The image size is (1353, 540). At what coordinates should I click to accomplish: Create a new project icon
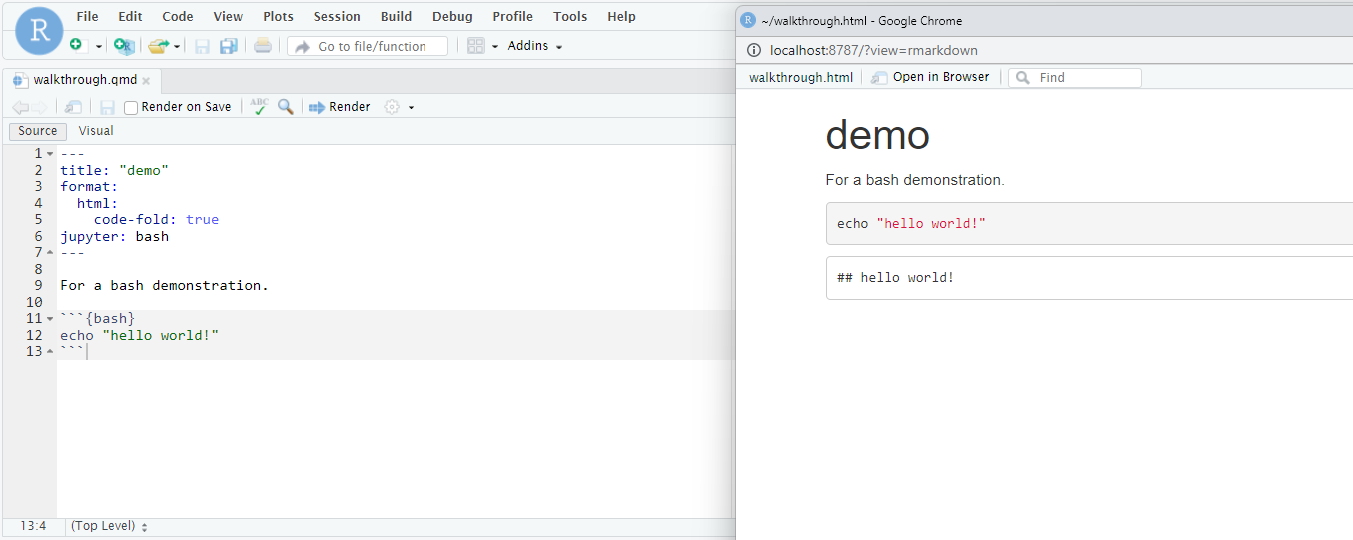(x=124, y=46)
